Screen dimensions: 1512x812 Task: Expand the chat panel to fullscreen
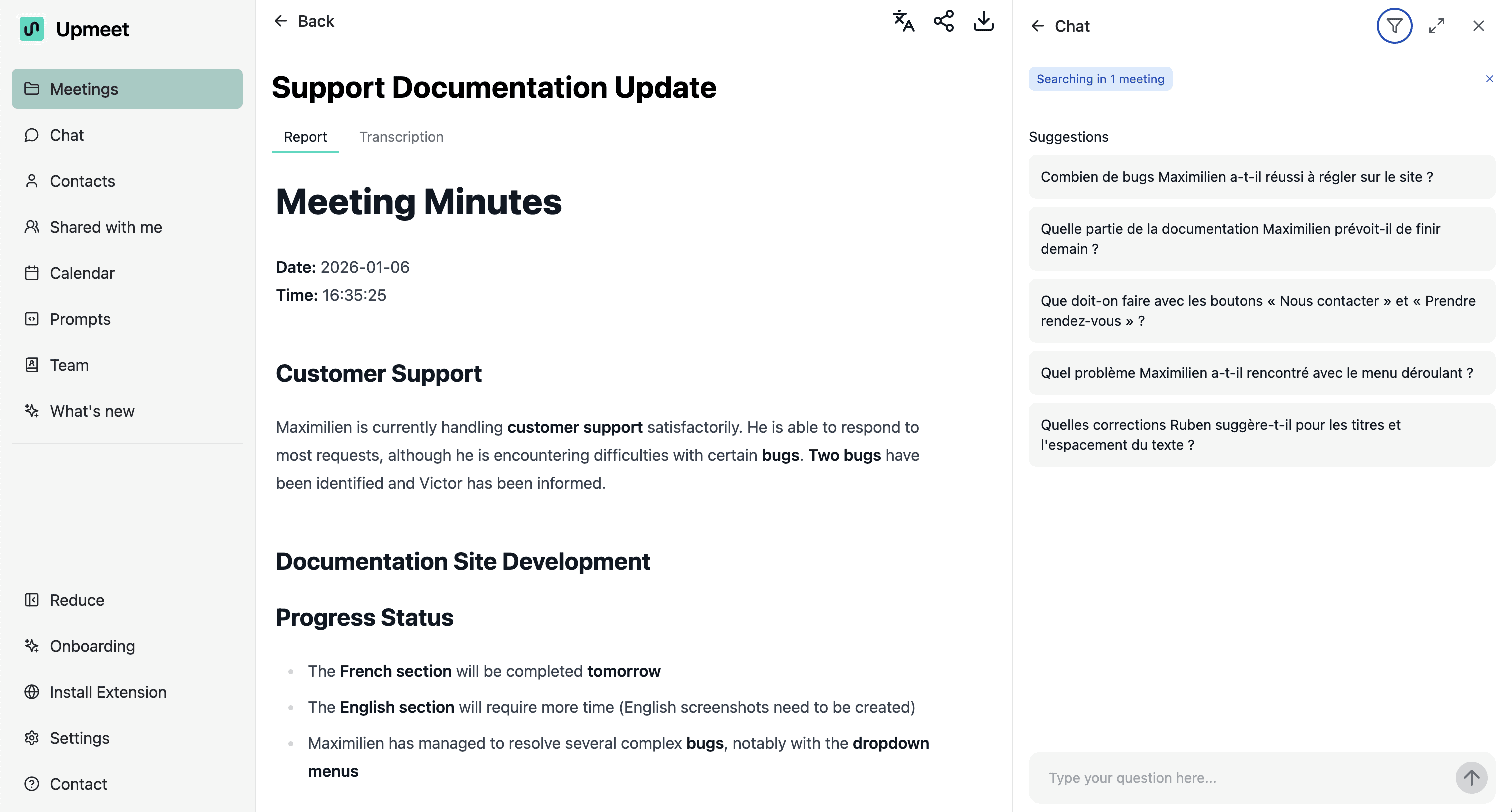[1436, 26]
